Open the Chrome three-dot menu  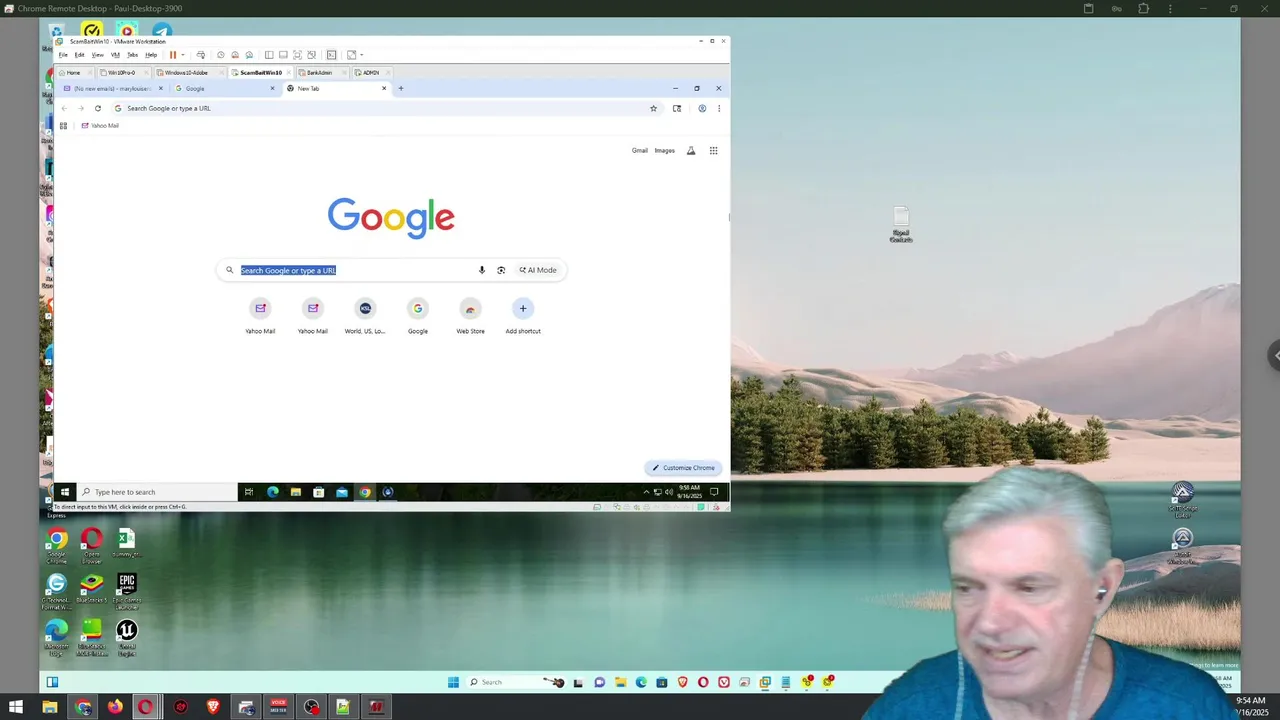click(718, 108)
